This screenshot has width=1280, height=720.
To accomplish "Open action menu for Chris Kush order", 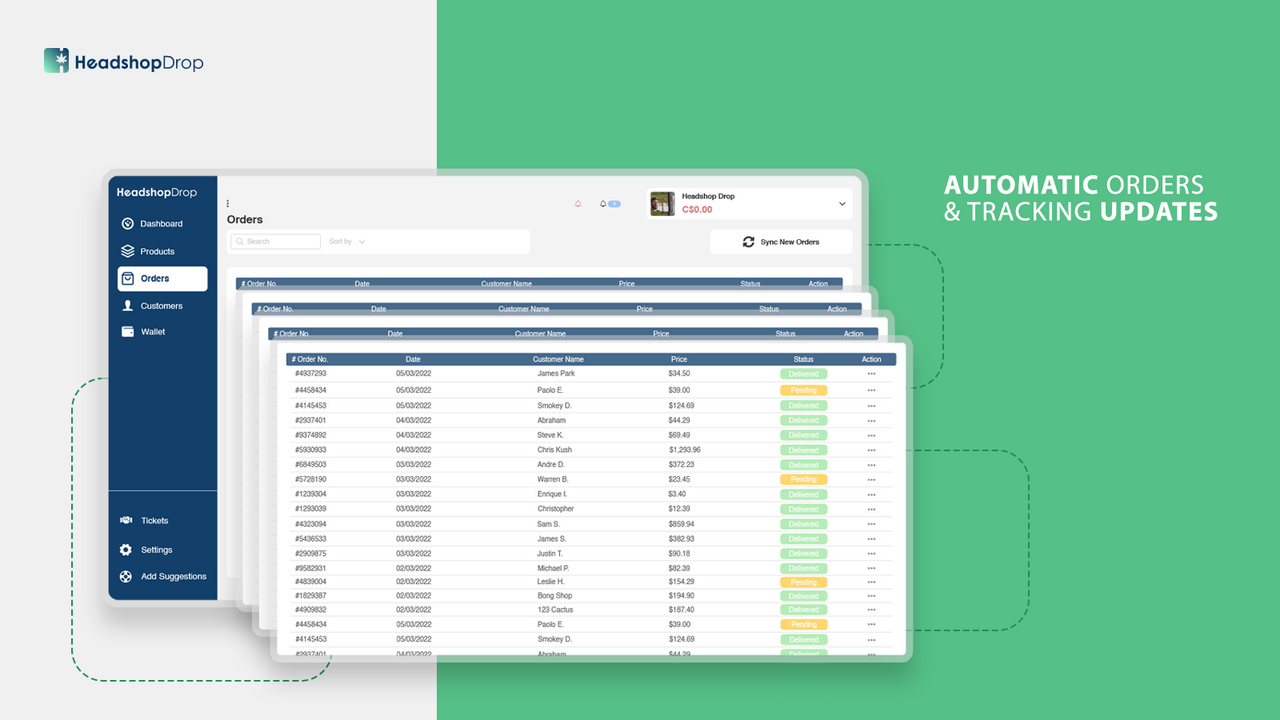I will pos(871,450).
